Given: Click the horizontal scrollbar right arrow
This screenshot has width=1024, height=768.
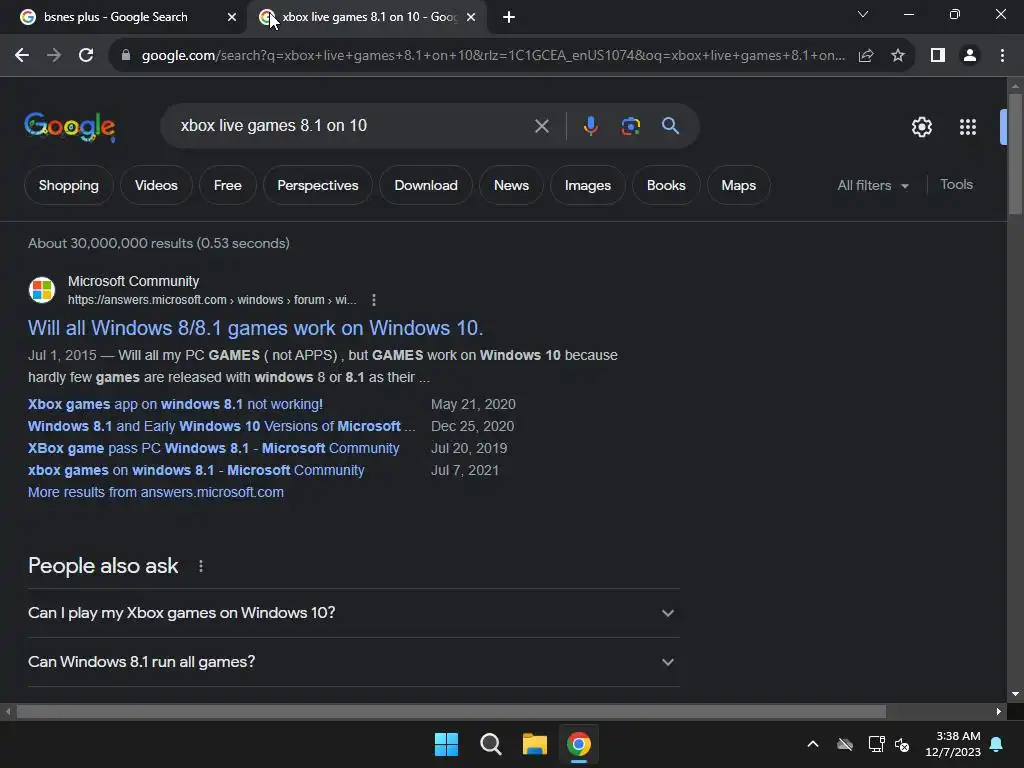Looking at the screenshot, I should [x=999, y=711].
